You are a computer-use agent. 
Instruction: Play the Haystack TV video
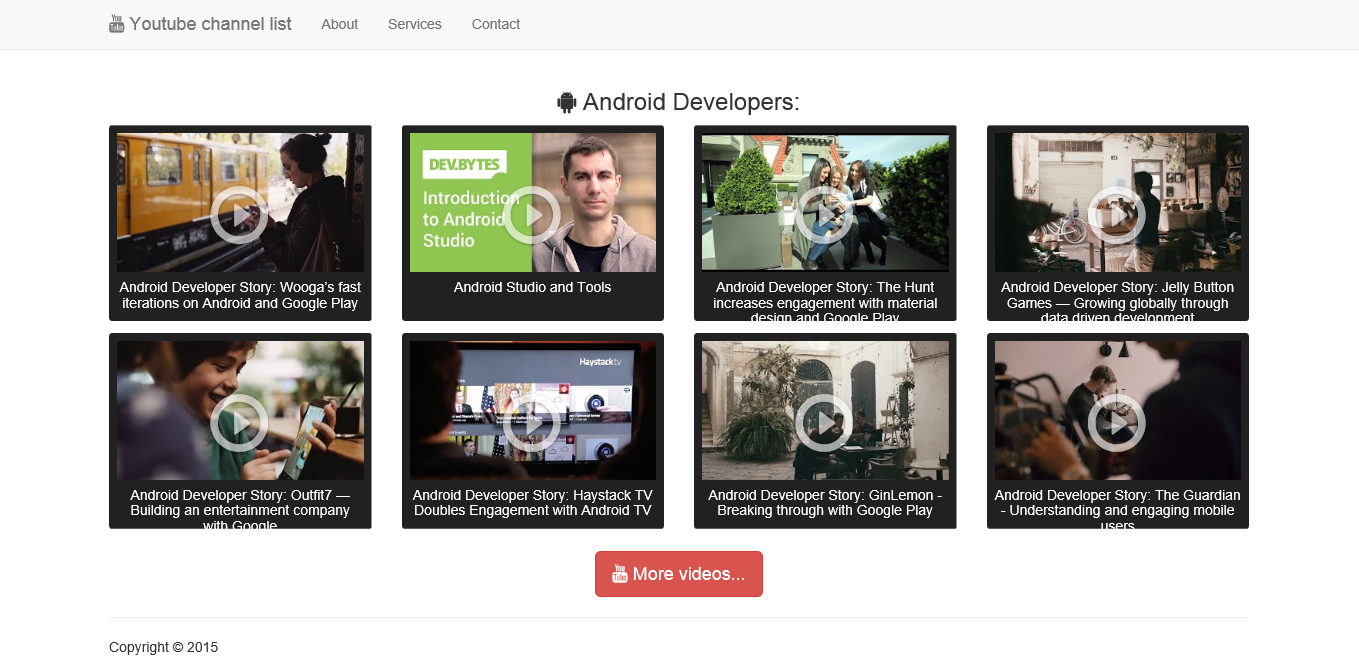[532, 423]
